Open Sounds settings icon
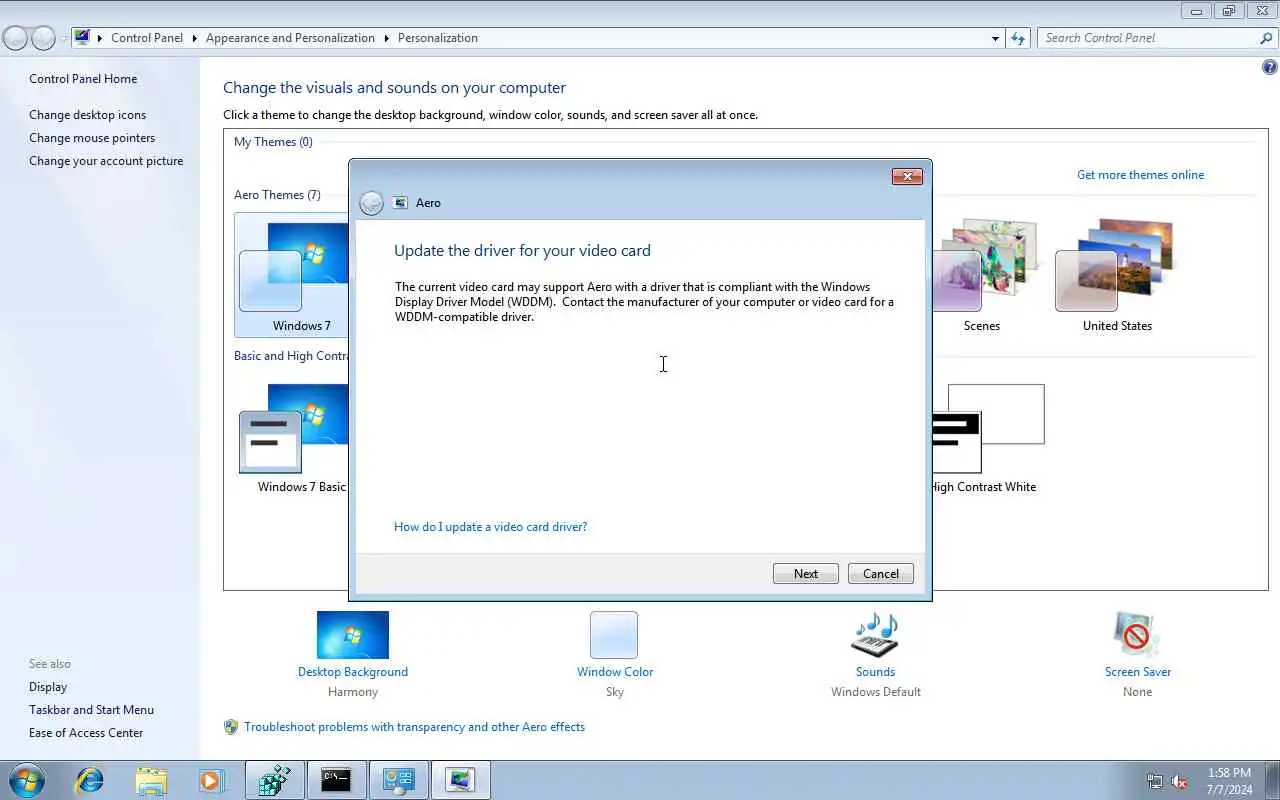The image size is (1280, 800). (875, 636)
